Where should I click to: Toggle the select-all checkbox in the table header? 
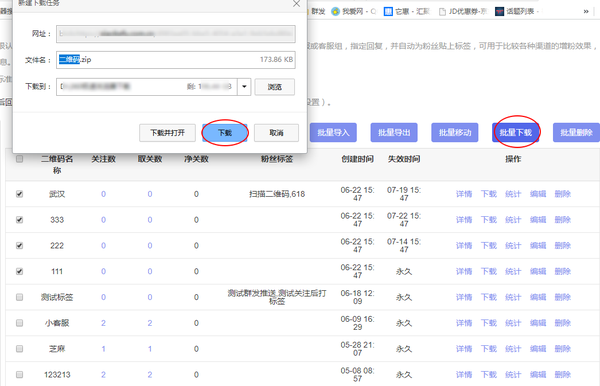(20, 159)
